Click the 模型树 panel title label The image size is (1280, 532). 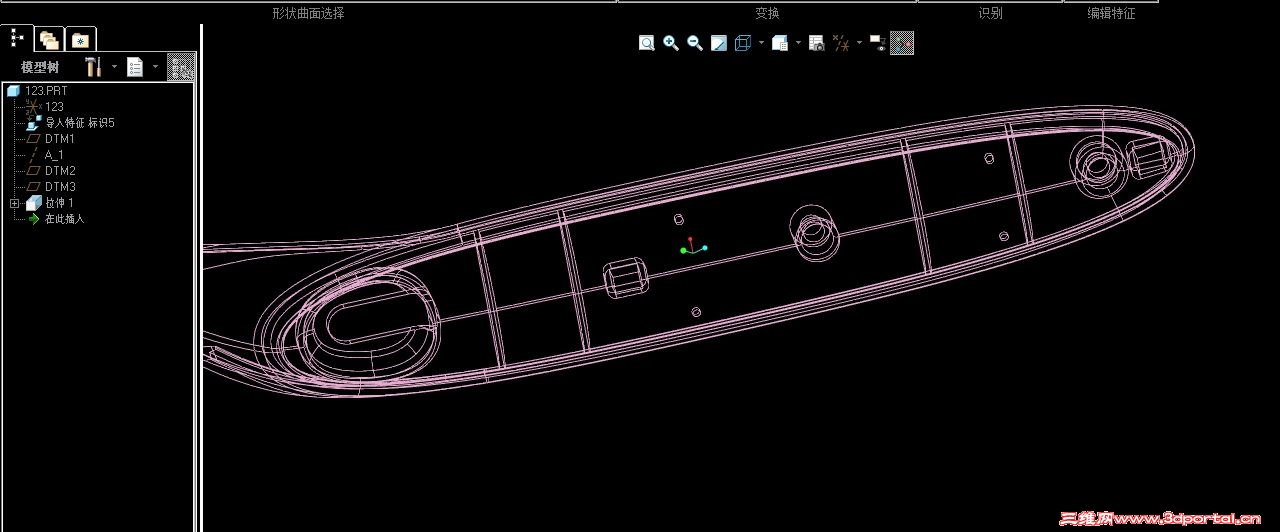tap(40, 67)
